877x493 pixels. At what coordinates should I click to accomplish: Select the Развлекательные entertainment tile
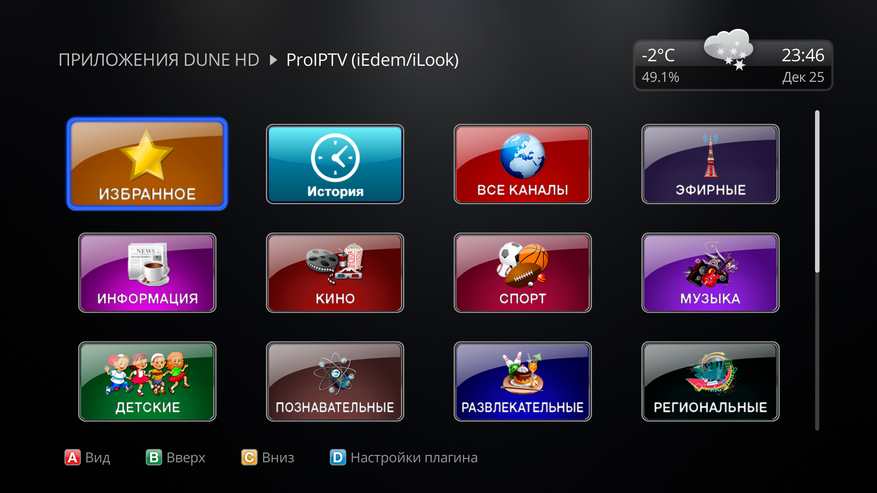pyautogui.click(x=522, y=381)
